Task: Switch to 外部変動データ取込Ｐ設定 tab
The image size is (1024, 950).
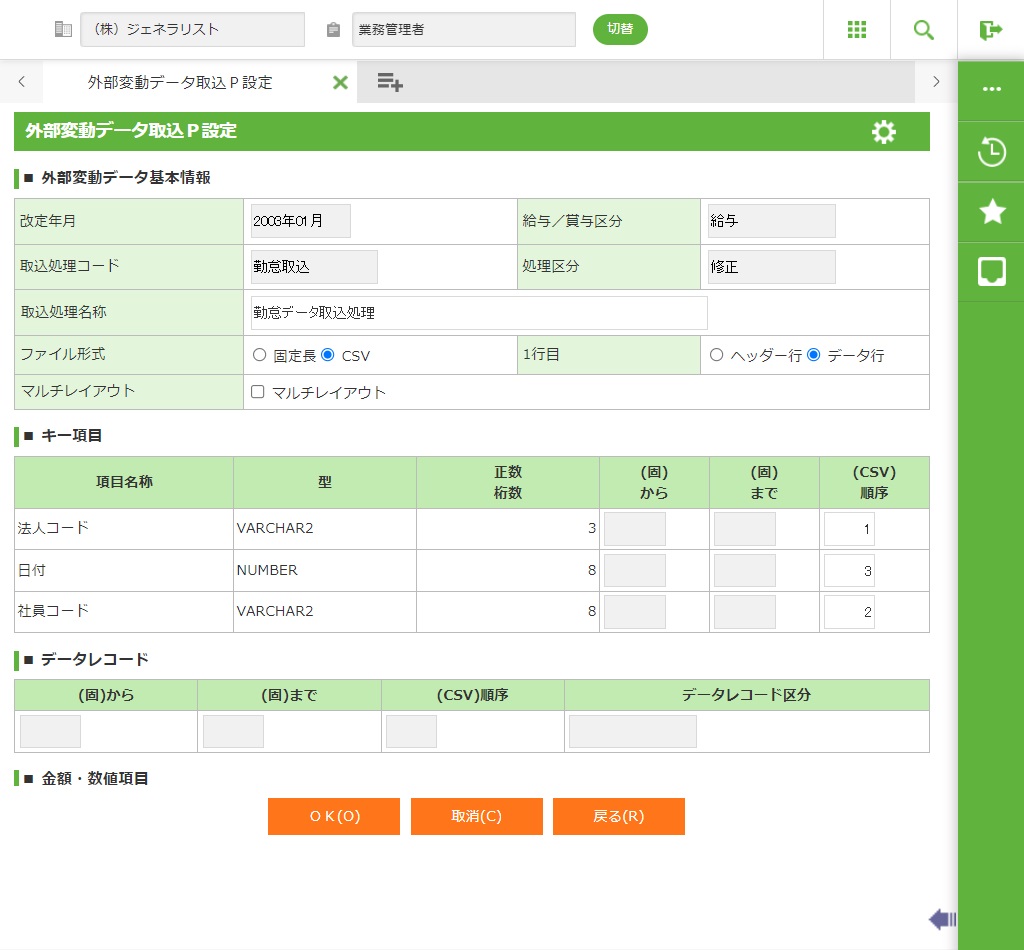Action: click(x=180, y=83)
